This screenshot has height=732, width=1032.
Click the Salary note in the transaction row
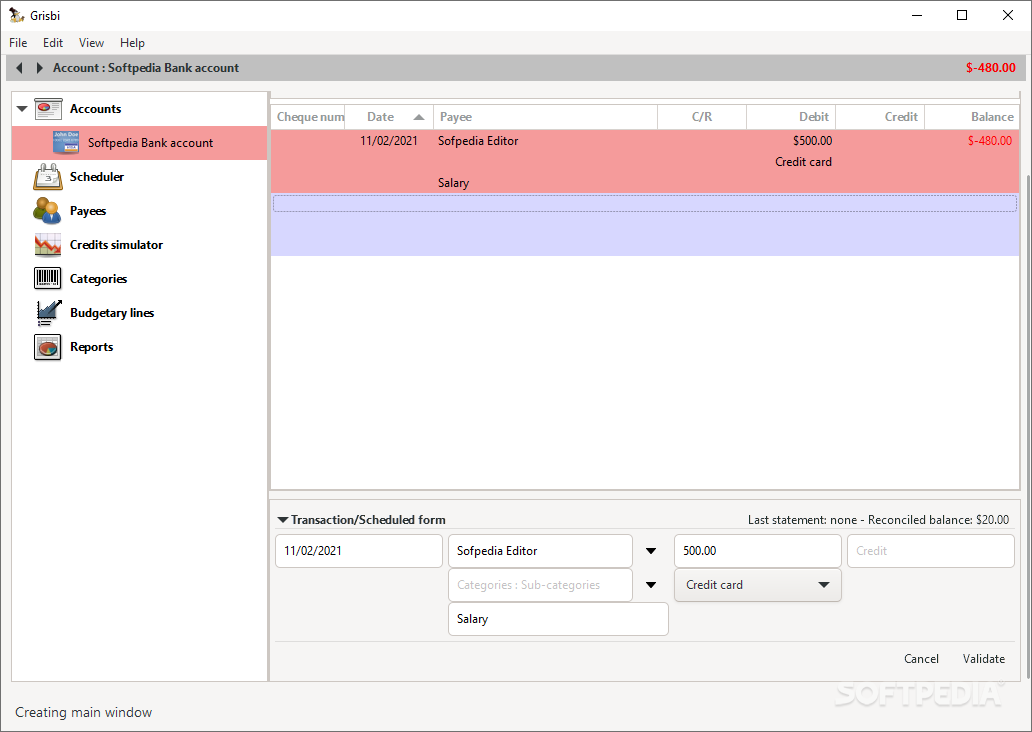click(453, 183)
